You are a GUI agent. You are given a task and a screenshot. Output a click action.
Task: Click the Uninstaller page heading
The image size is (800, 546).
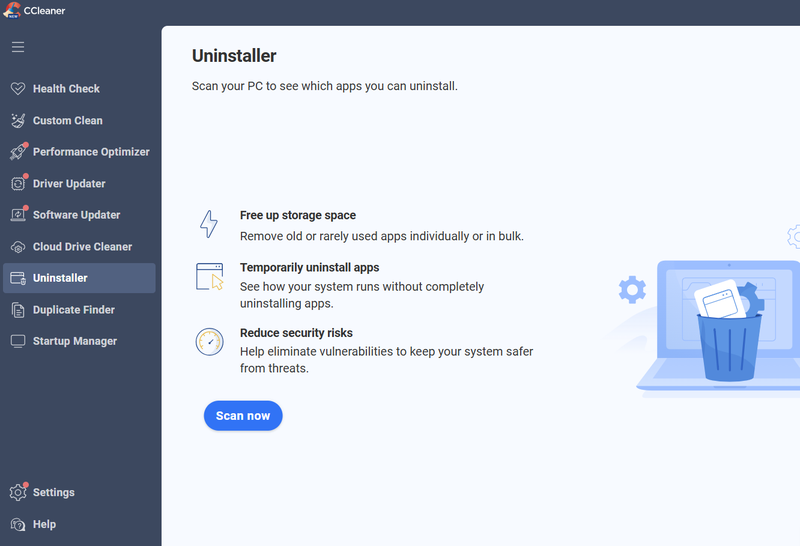(234, 56)
